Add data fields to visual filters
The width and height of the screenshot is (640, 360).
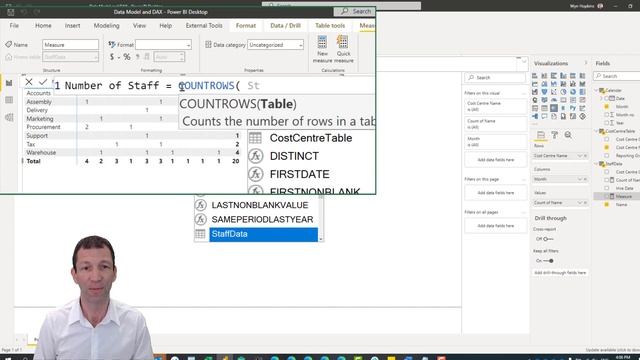(x=496, y=160)
